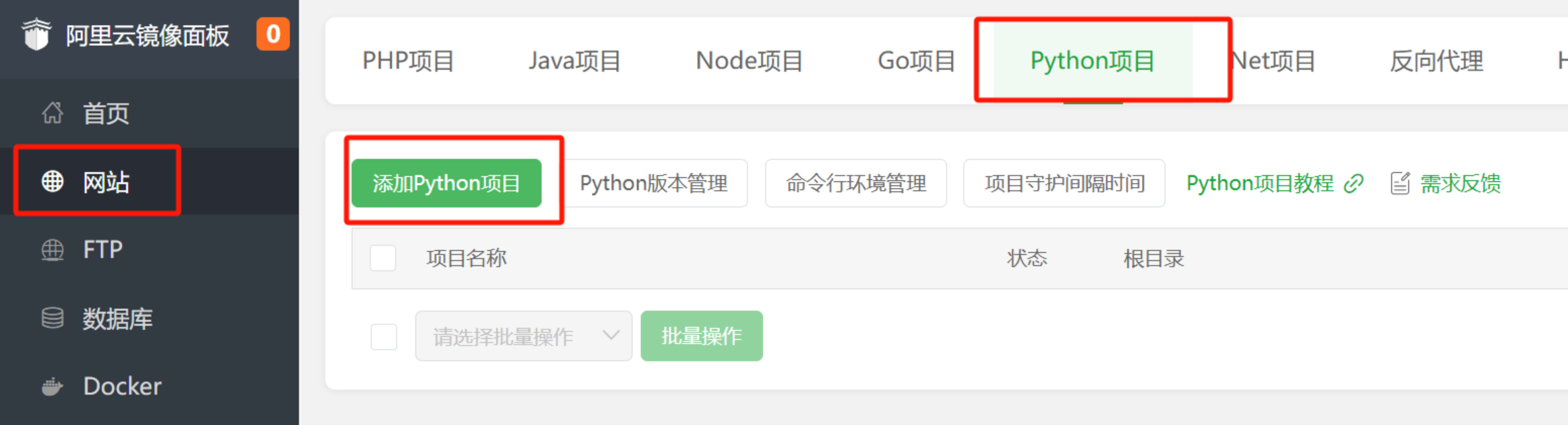Expand the 请选择批量操作 dropdown
The width and height of the screenshot is (1568, 425).
pyautogui.click(x=524, y=336)
